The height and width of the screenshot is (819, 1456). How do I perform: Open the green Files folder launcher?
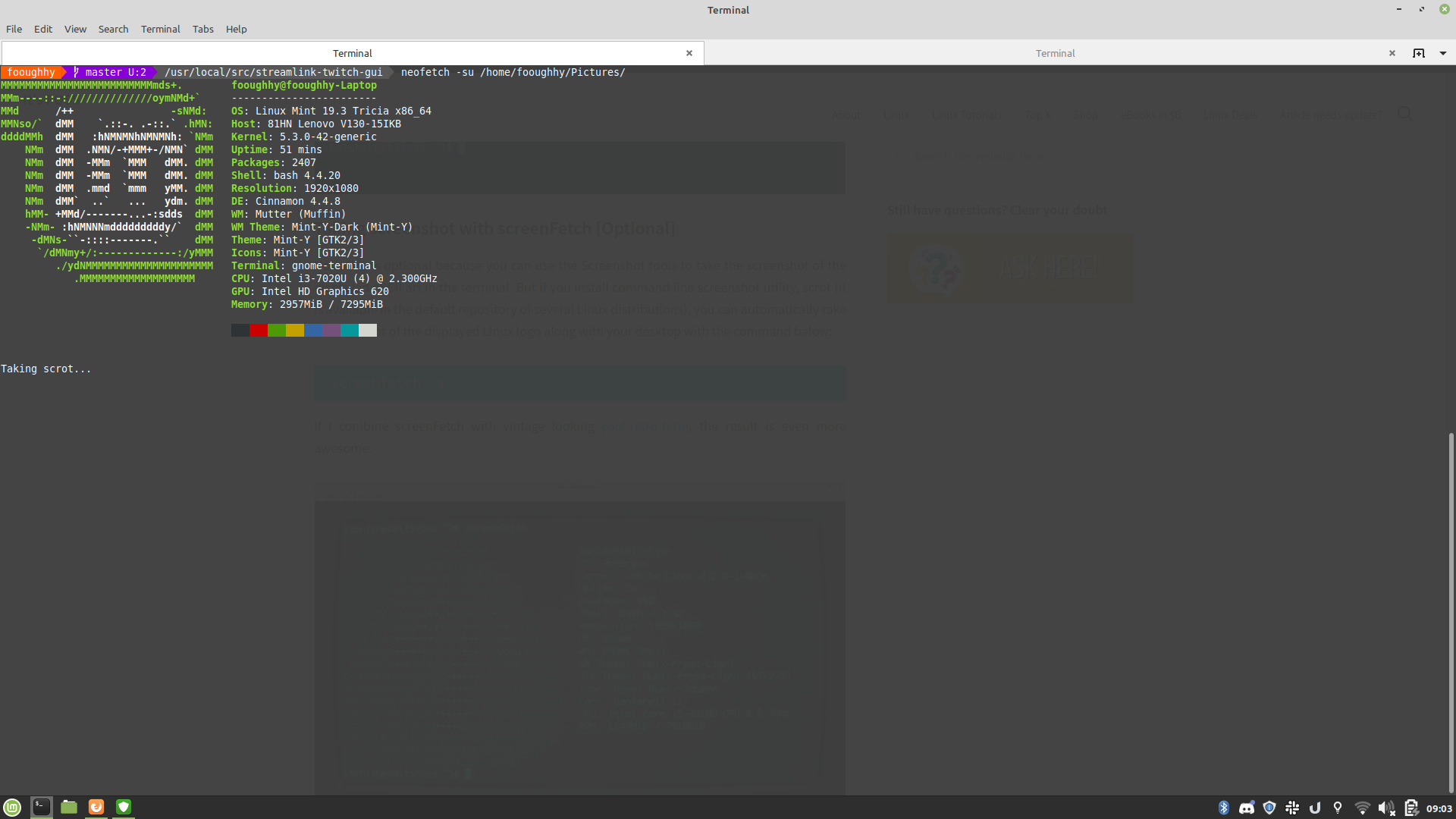pos(69,807)
